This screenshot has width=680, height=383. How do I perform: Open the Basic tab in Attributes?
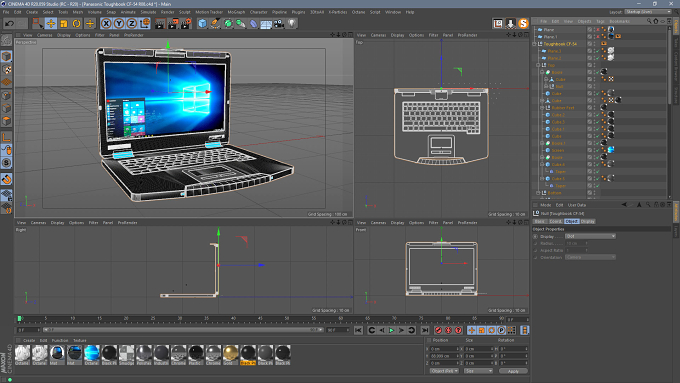[x=540, y=221]
